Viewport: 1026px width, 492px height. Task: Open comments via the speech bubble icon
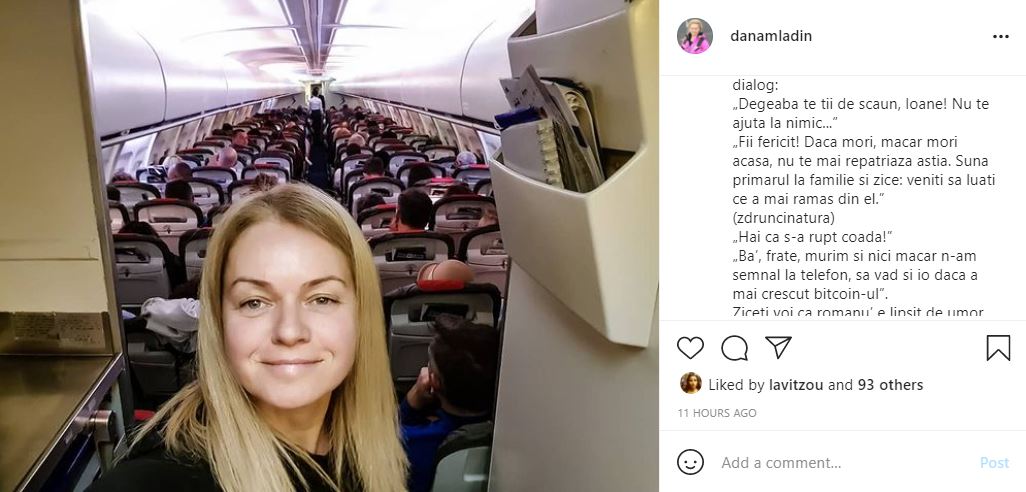(734, 348)
